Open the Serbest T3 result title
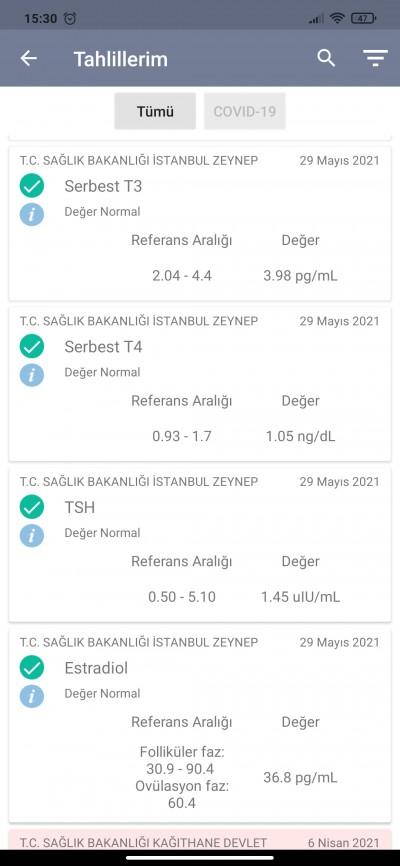This screenshot has height=866, width=400. click(x=103, y=186)
